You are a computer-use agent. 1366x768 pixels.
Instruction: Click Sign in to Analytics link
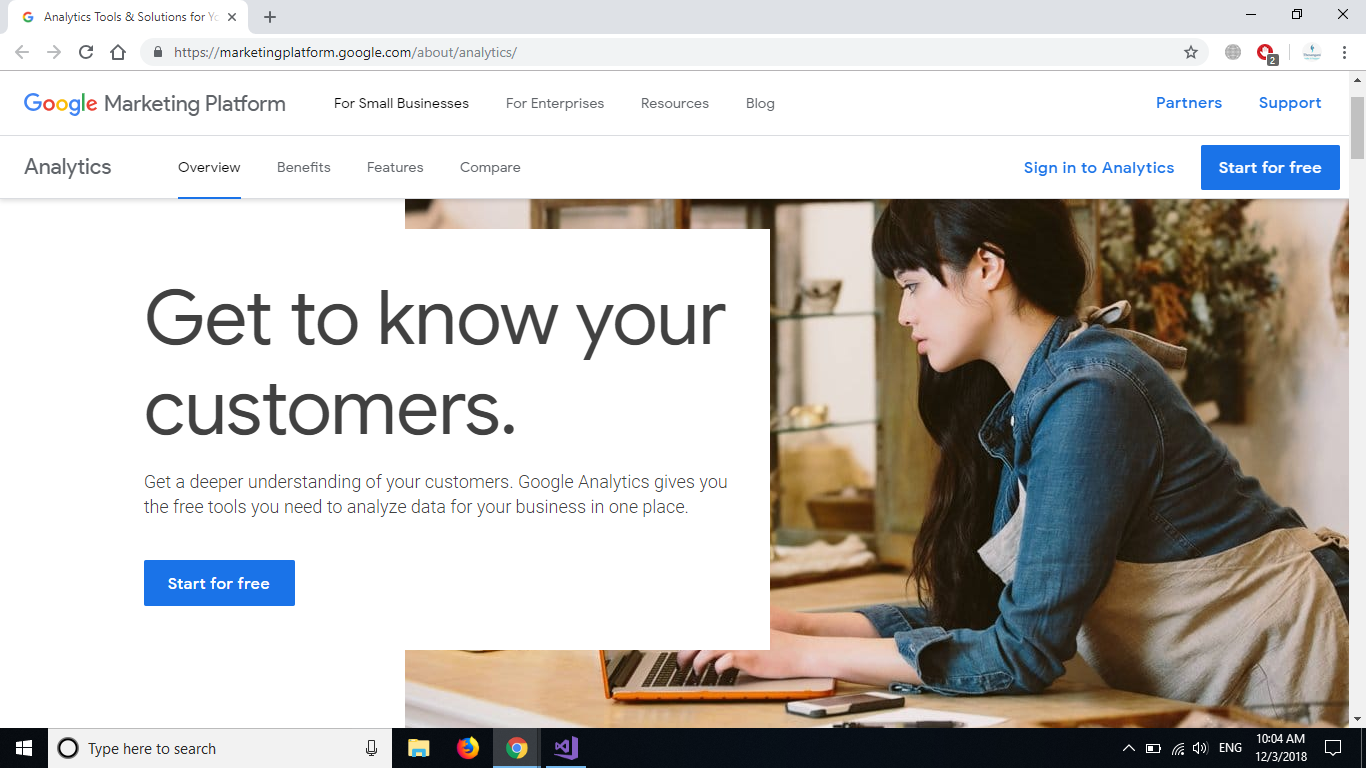[x=1099, y=167]
